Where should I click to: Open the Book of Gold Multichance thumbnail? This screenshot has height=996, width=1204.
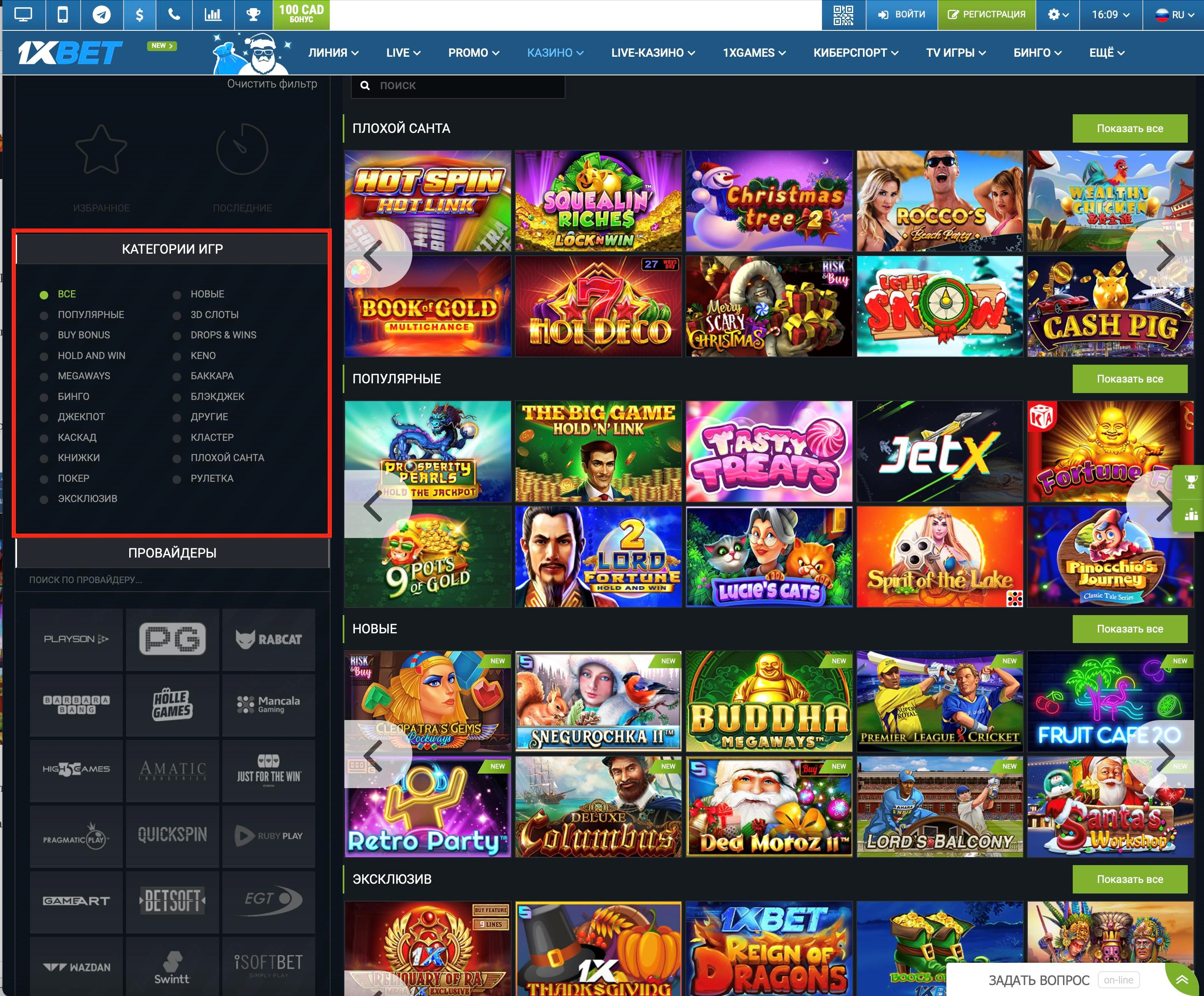[428, 306]
